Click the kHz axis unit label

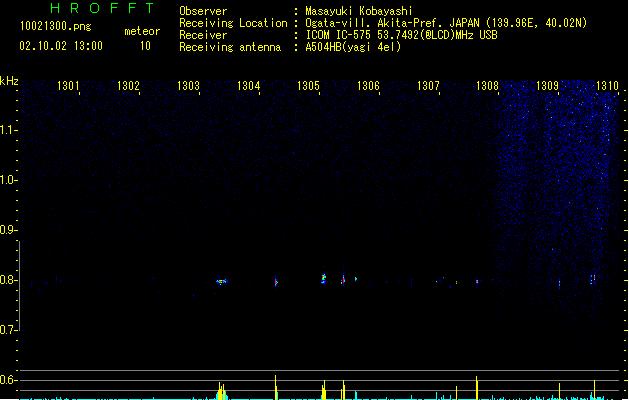[9, 81]
